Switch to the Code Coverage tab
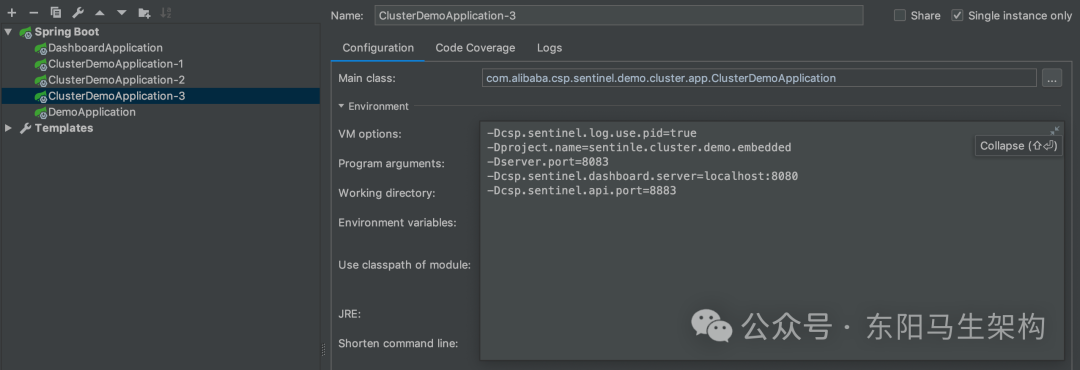This screenshot has width=1080, height=370. [475, 48]
